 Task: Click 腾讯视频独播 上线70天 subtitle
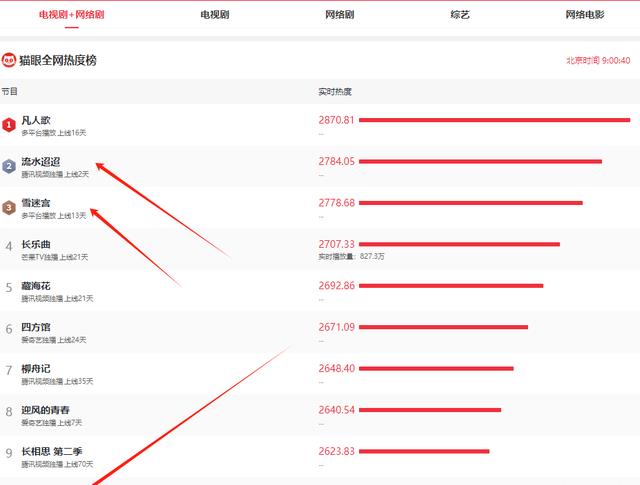coord(57,464)
